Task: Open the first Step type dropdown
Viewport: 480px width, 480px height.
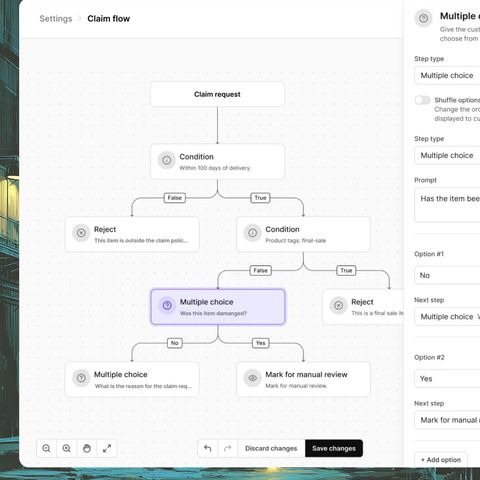Action: tap(447, 75)
